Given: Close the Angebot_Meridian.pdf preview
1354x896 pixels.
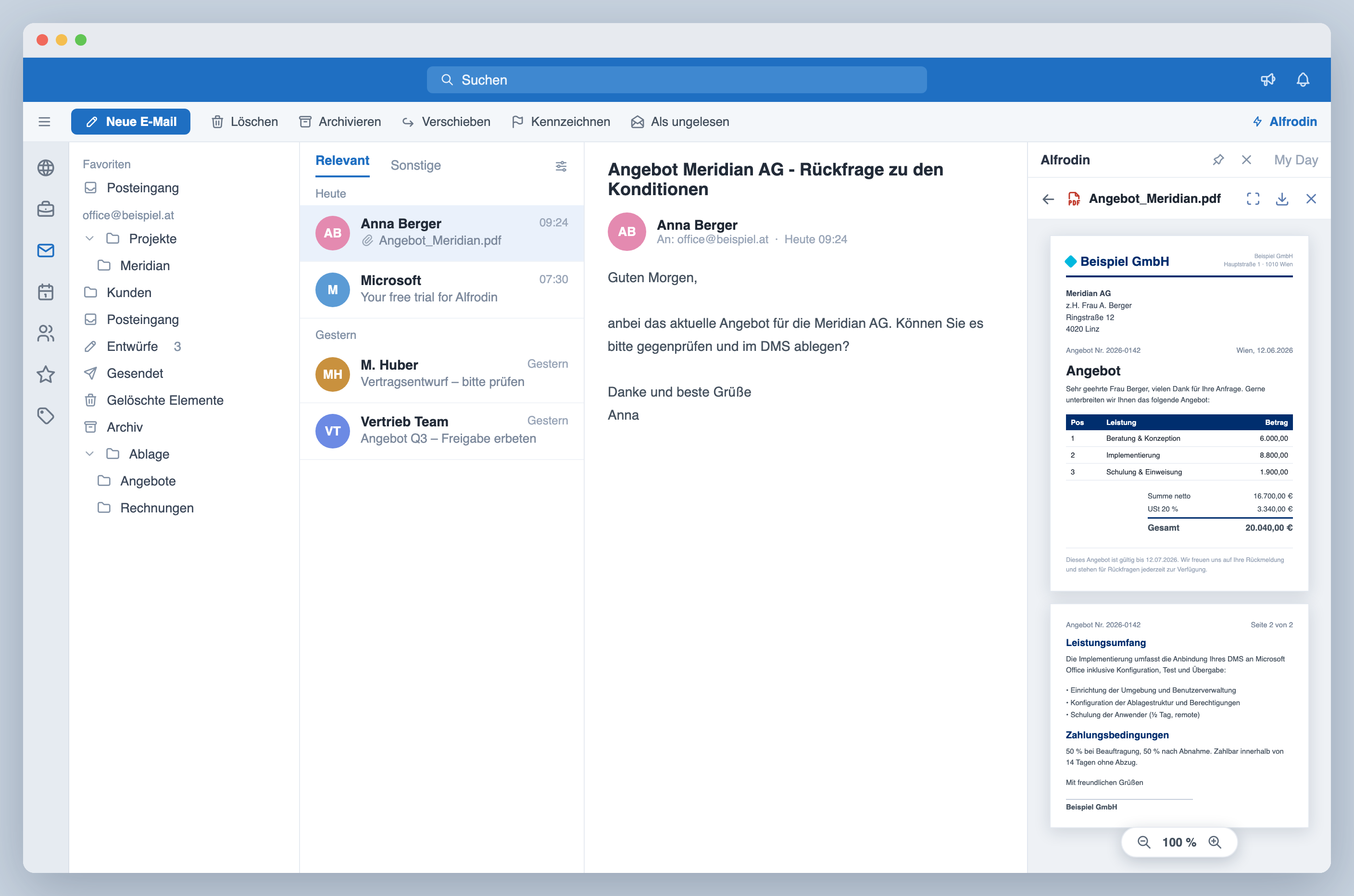Looking at the screenshot, I should (x=1311, y=199).
